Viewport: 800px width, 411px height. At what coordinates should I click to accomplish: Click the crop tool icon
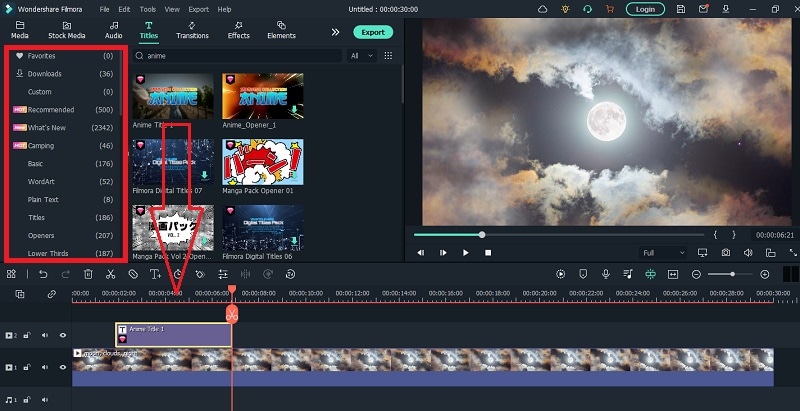pos(133,274)
